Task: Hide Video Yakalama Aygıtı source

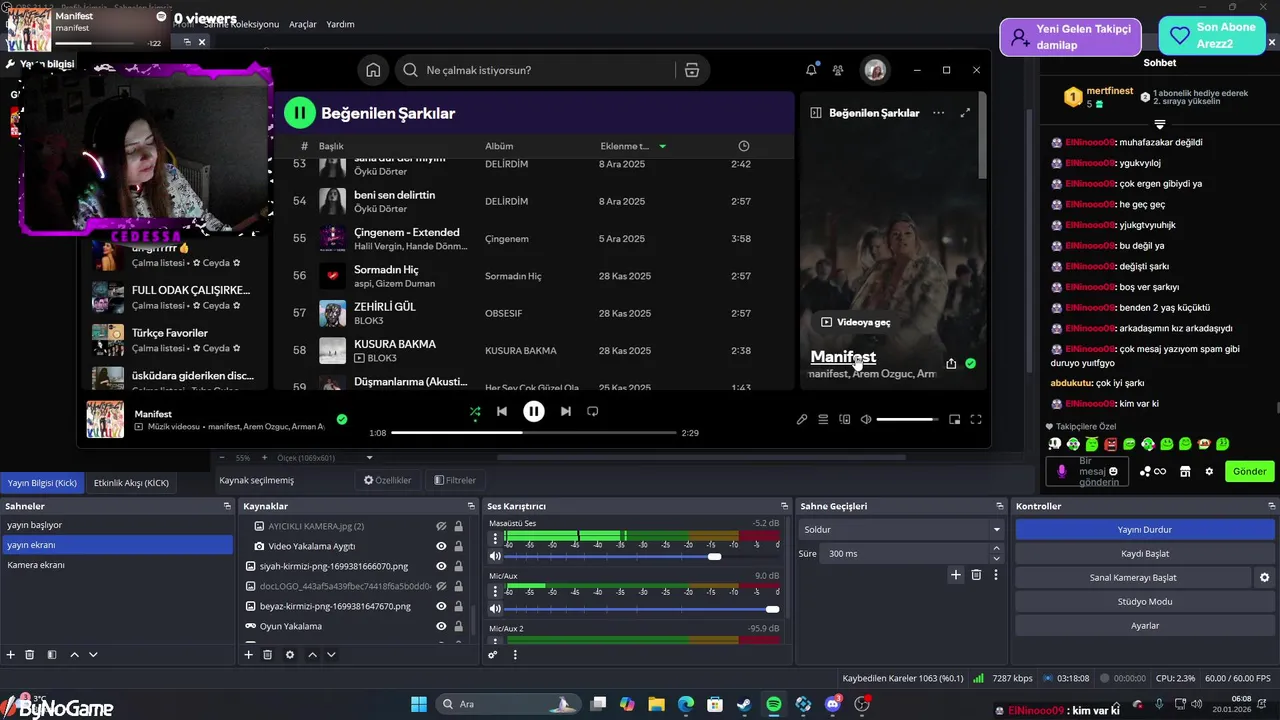Action: (x=441, y=546)
